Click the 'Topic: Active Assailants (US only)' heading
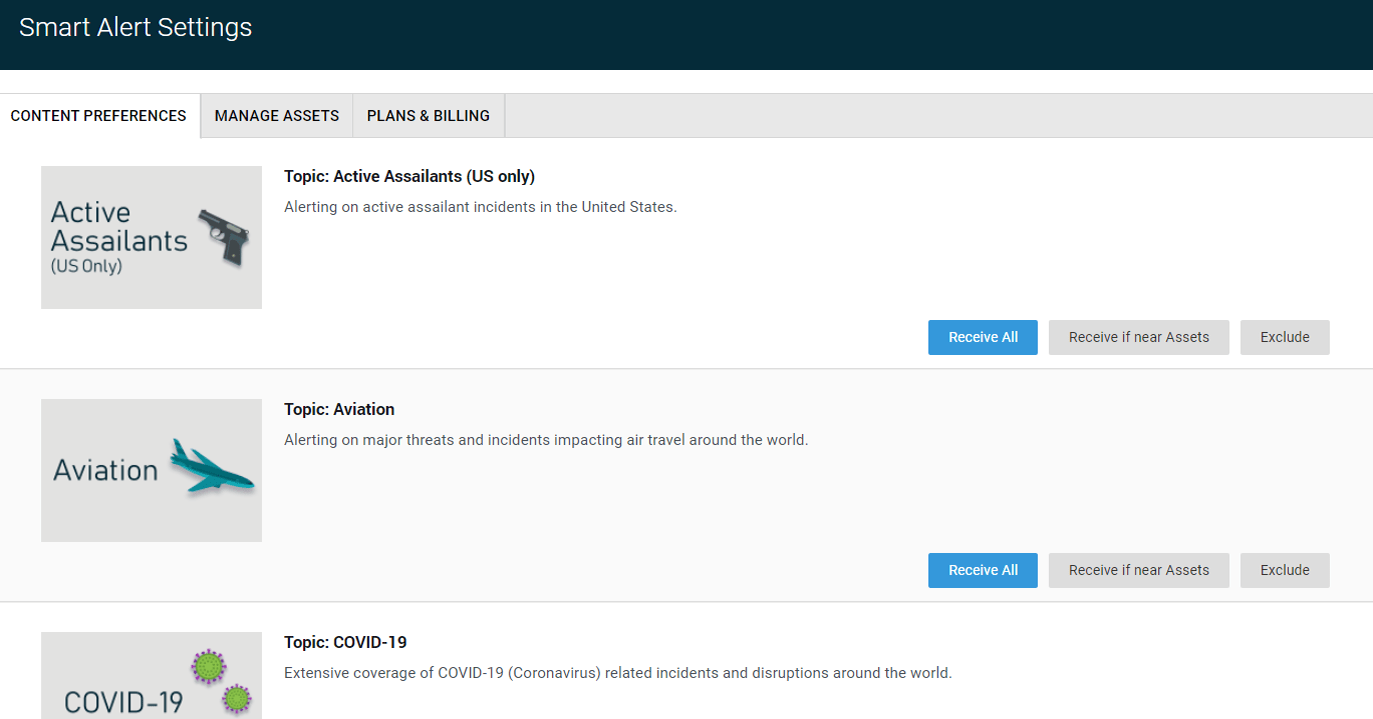The height and width of the screenshot is (719, 1373). tap(409, 176)
